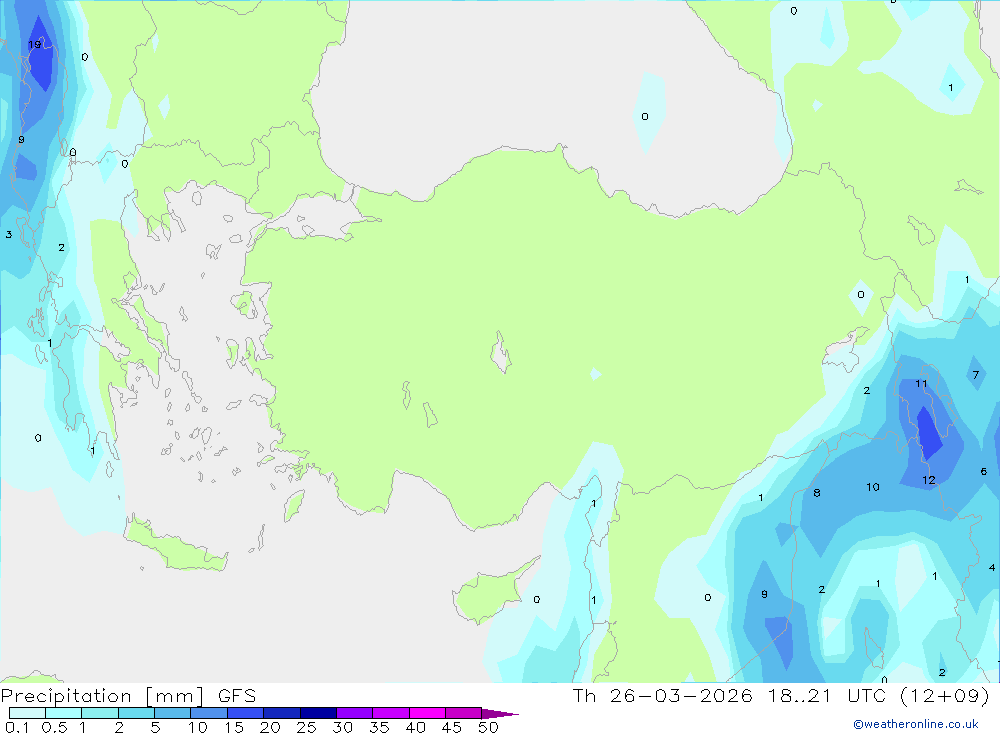Click the date 'Th 26-03-2026'
Image resolution: width=1000 pixels, height=733 pixels.
(662, 696)
